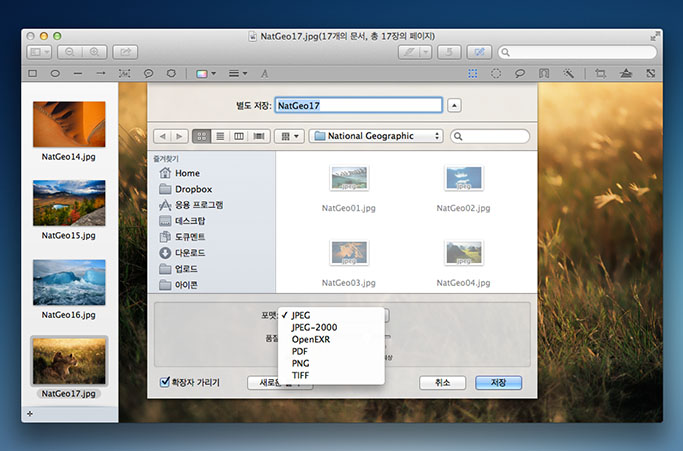This screenshot has height=451, width=683.
Task: Select the rectangle shape annotation tool
Action: pyautogui.click(x=33, y=73)
